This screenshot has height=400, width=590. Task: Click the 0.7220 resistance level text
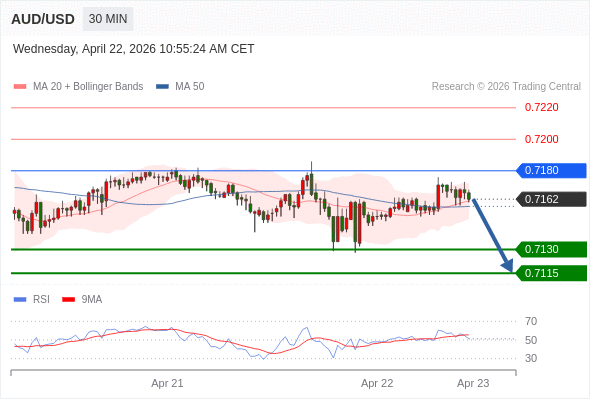click(x=541, y=108)
